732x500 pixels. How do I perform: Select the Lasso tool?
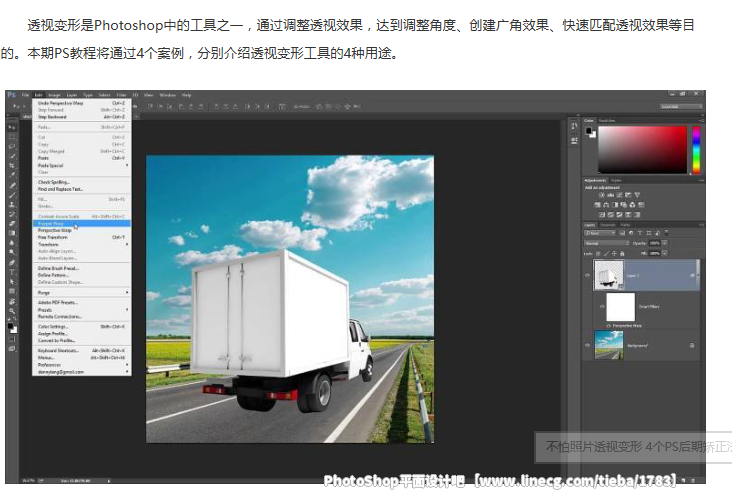pos(12,146)
